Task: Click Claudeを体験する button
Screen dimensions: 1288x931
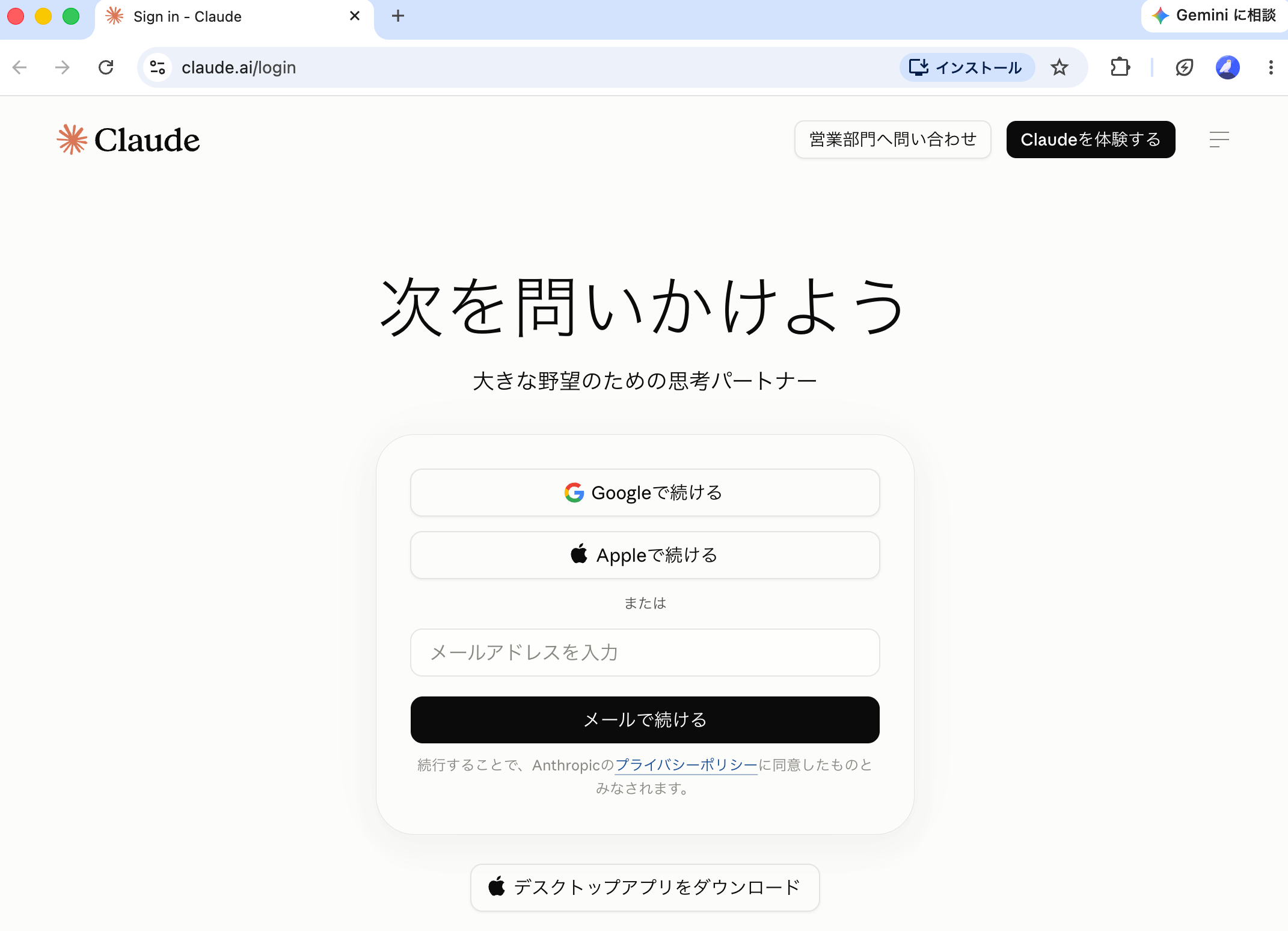Action: click(x=1091, y=140)
